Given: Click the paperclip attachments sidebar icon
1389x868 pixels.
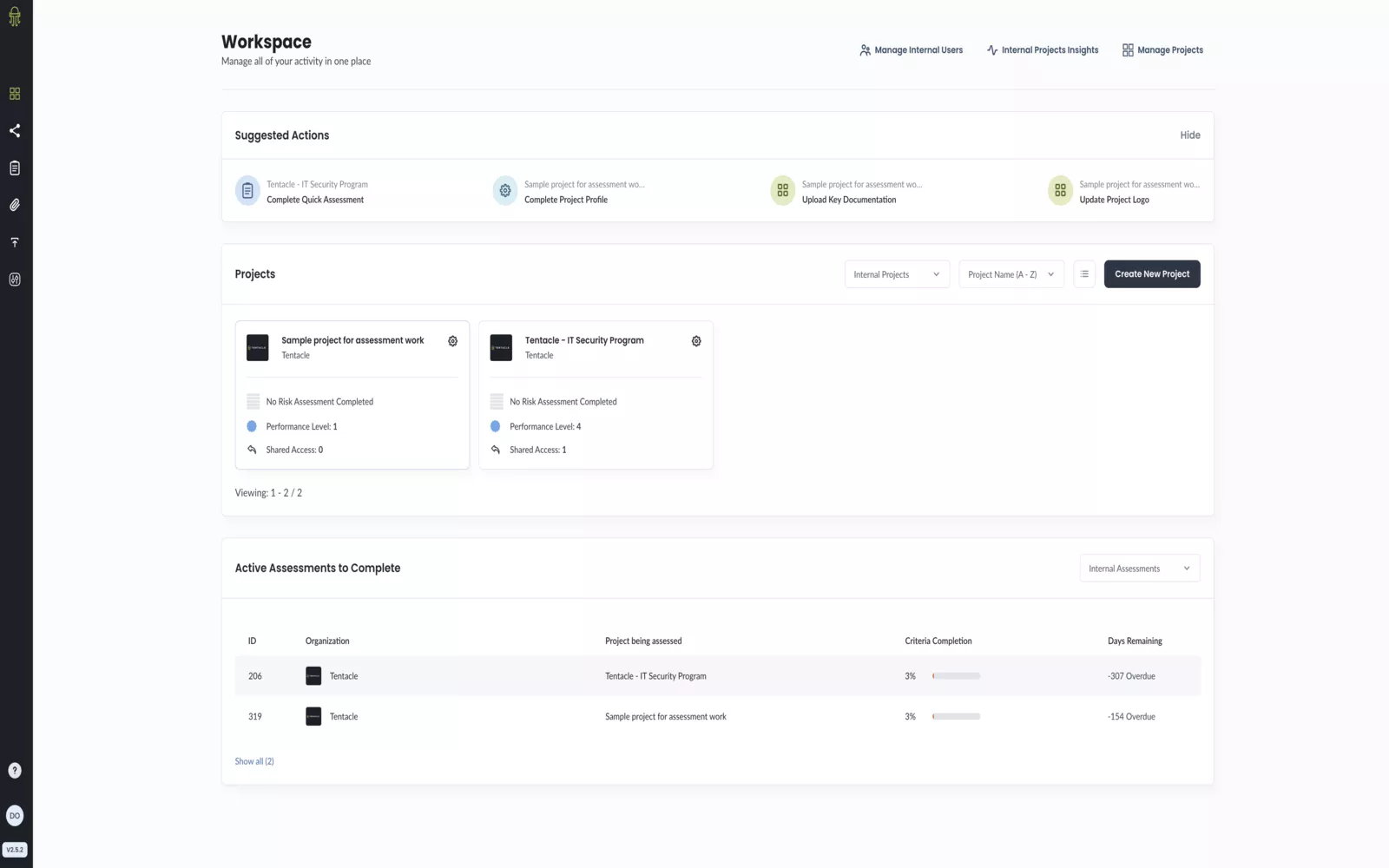Looking at the screenshot, I should tap(15, 205).
